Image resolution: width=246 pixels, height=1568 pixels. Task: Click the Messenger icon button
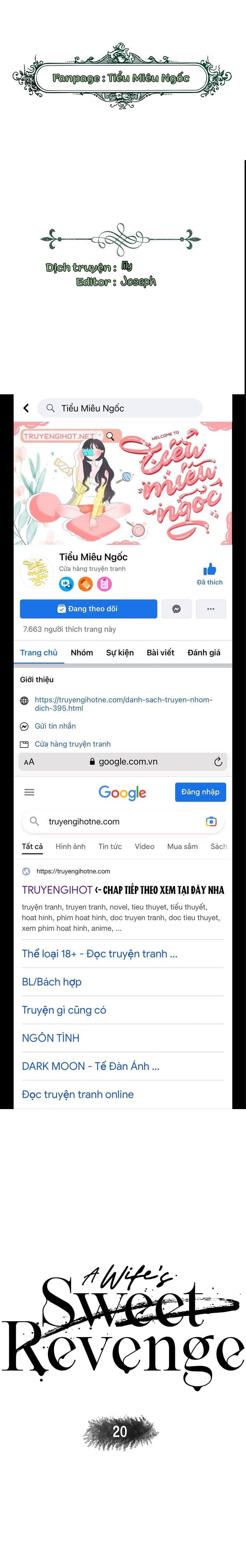176,609
